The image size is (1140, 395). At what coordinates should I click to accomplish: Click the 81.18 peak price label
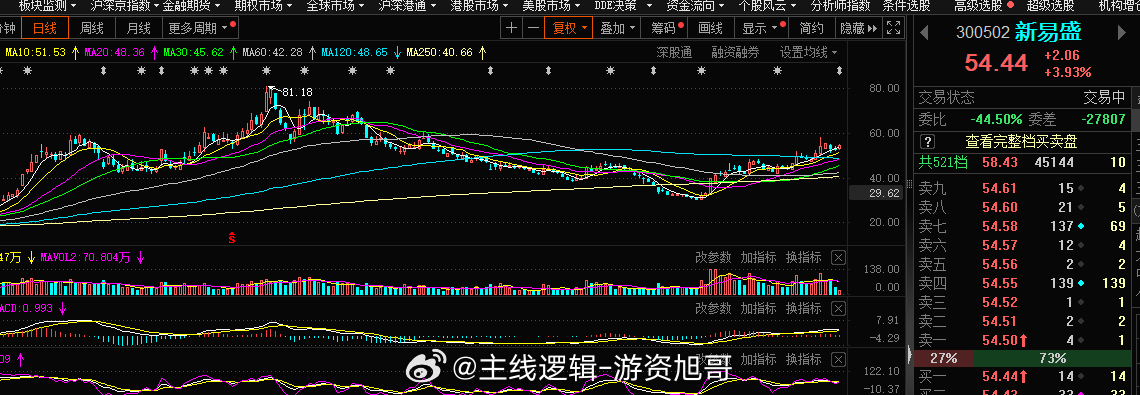click(x=297, y=92)
